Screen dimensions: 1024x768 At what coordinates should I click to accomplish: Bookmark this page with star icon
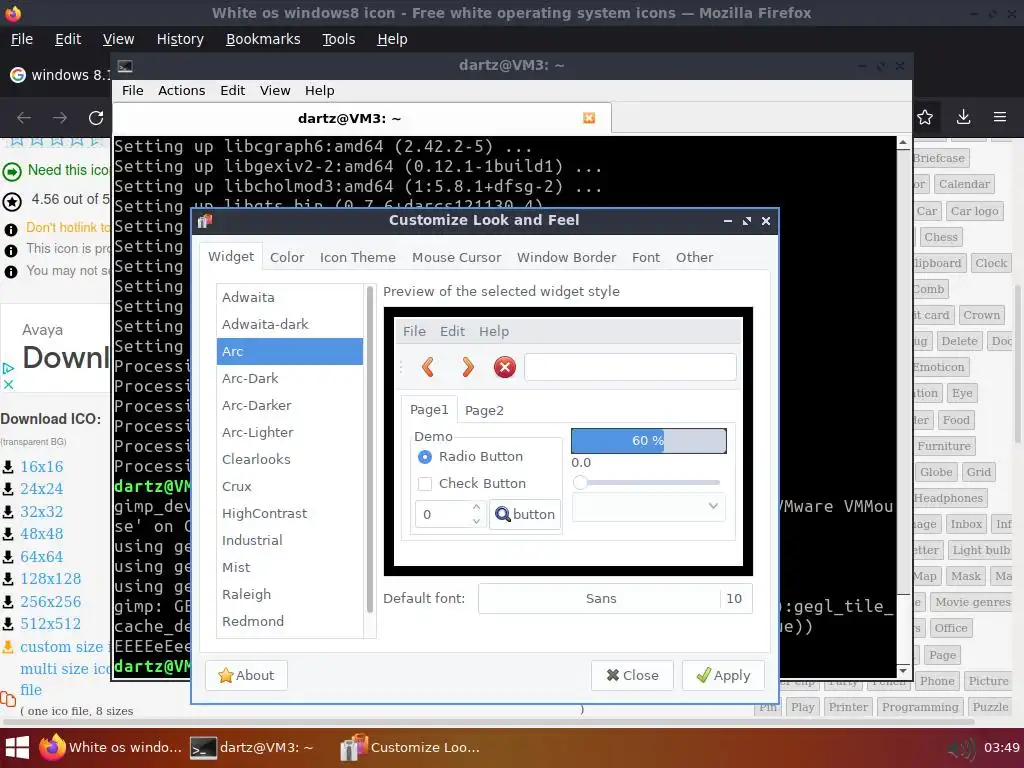925,118
